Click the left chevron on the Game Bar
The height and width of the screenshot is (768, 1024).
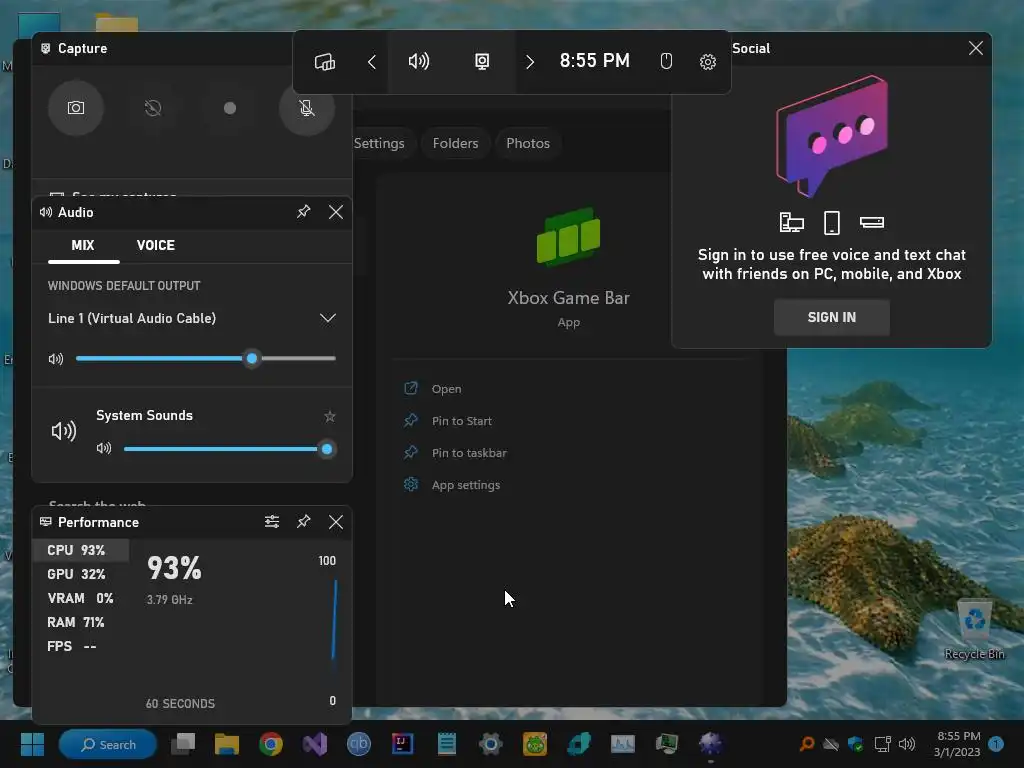372,62
